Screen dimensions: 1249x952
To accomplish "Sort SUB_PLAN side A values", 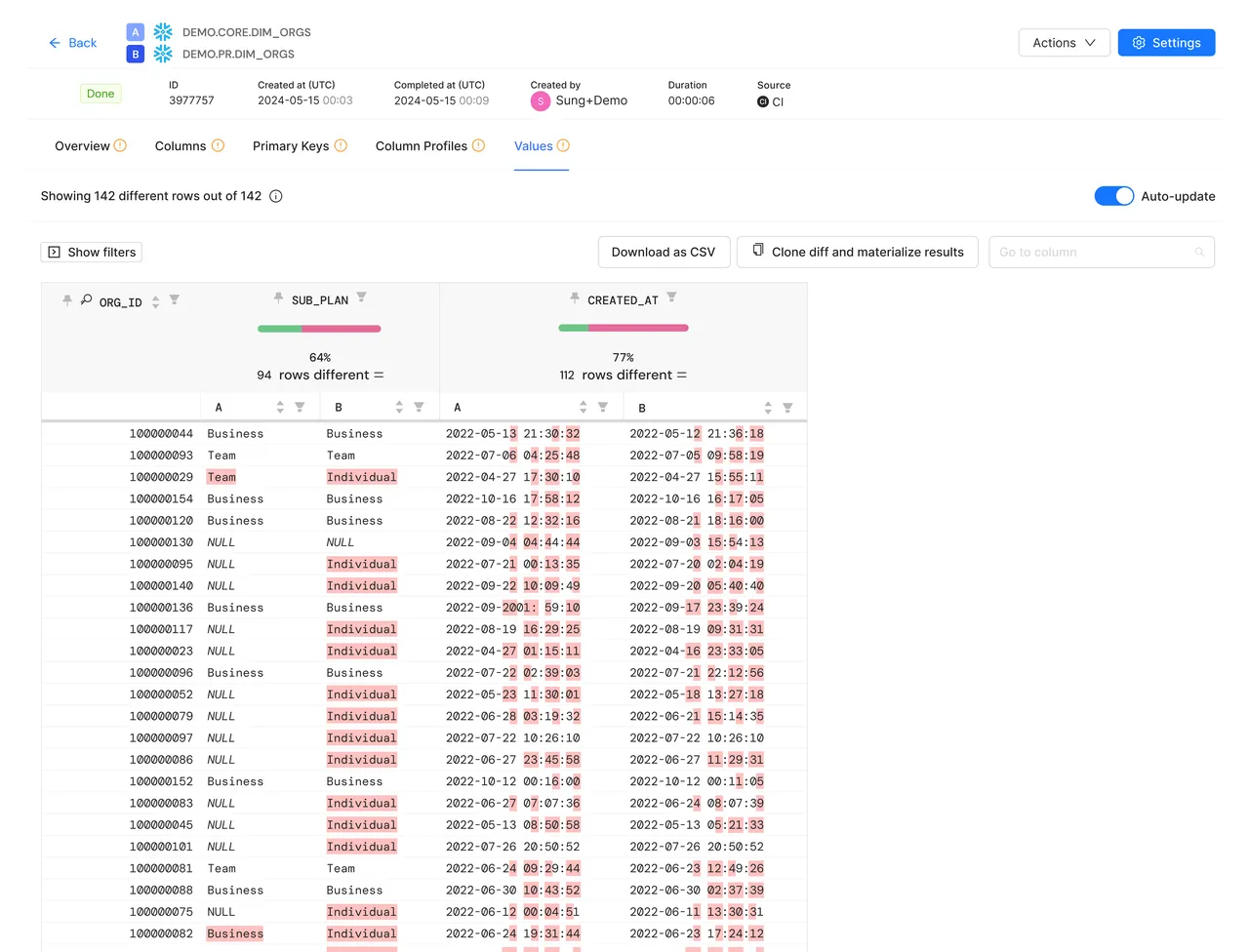I will point(280,407).
